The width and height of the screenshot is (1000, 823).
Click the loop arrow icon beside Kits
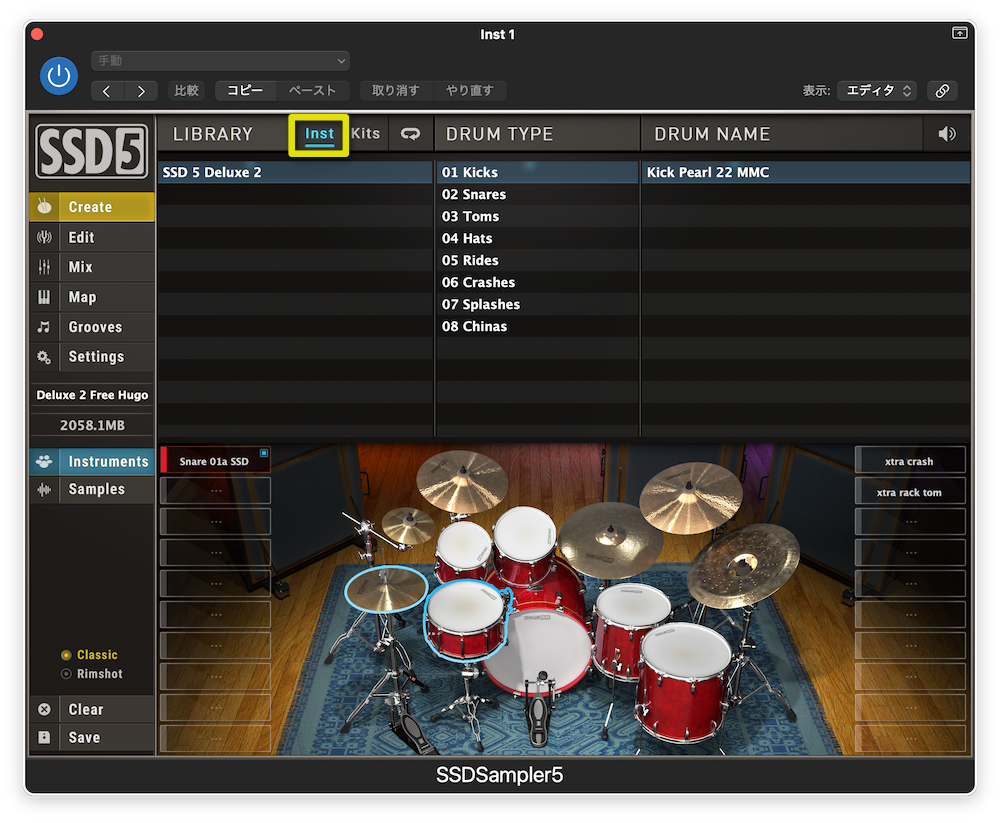410,133
